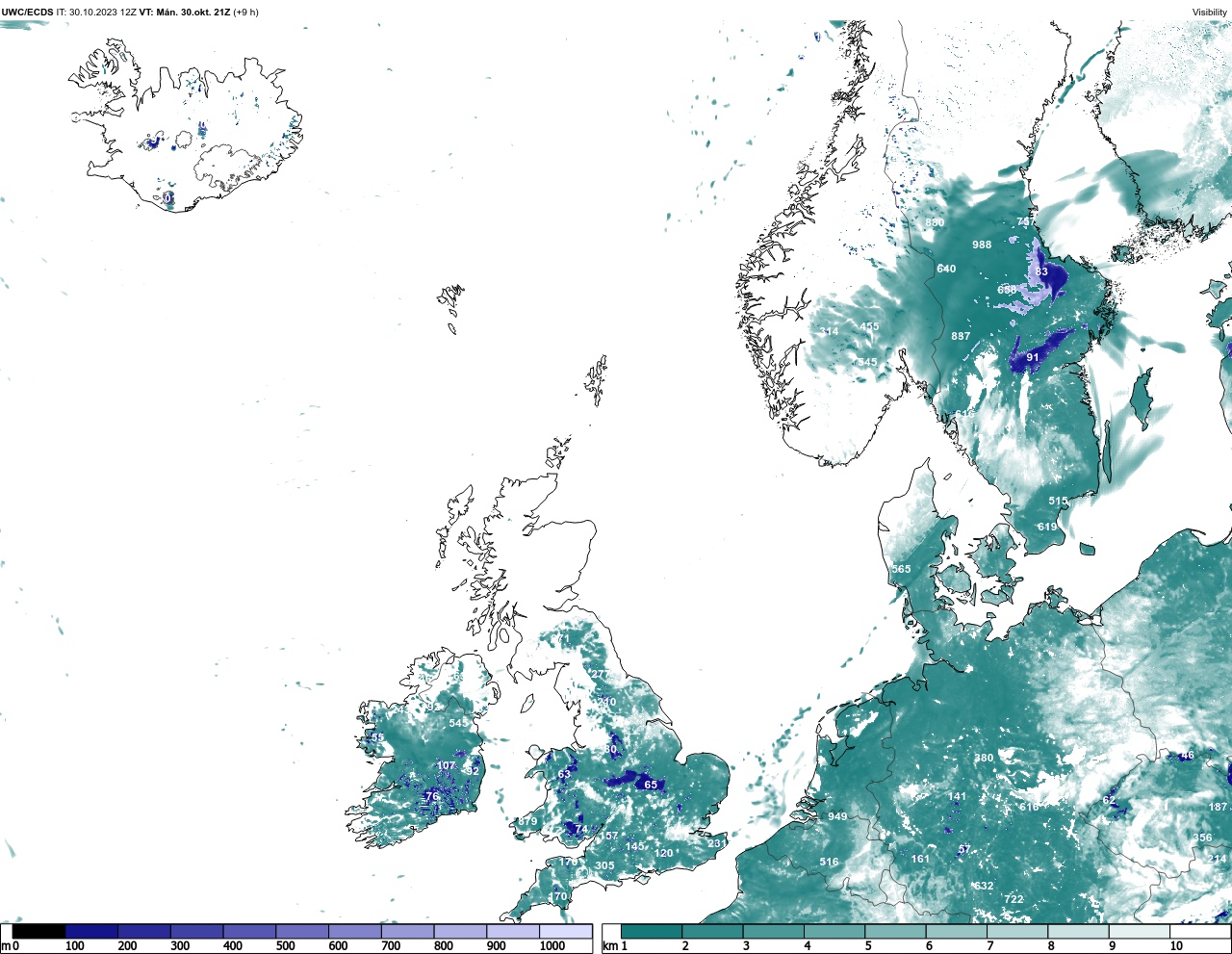Click the 62 value near Czechia
The width and height of the screenshot is (1232, 954).
point(1109,800)
